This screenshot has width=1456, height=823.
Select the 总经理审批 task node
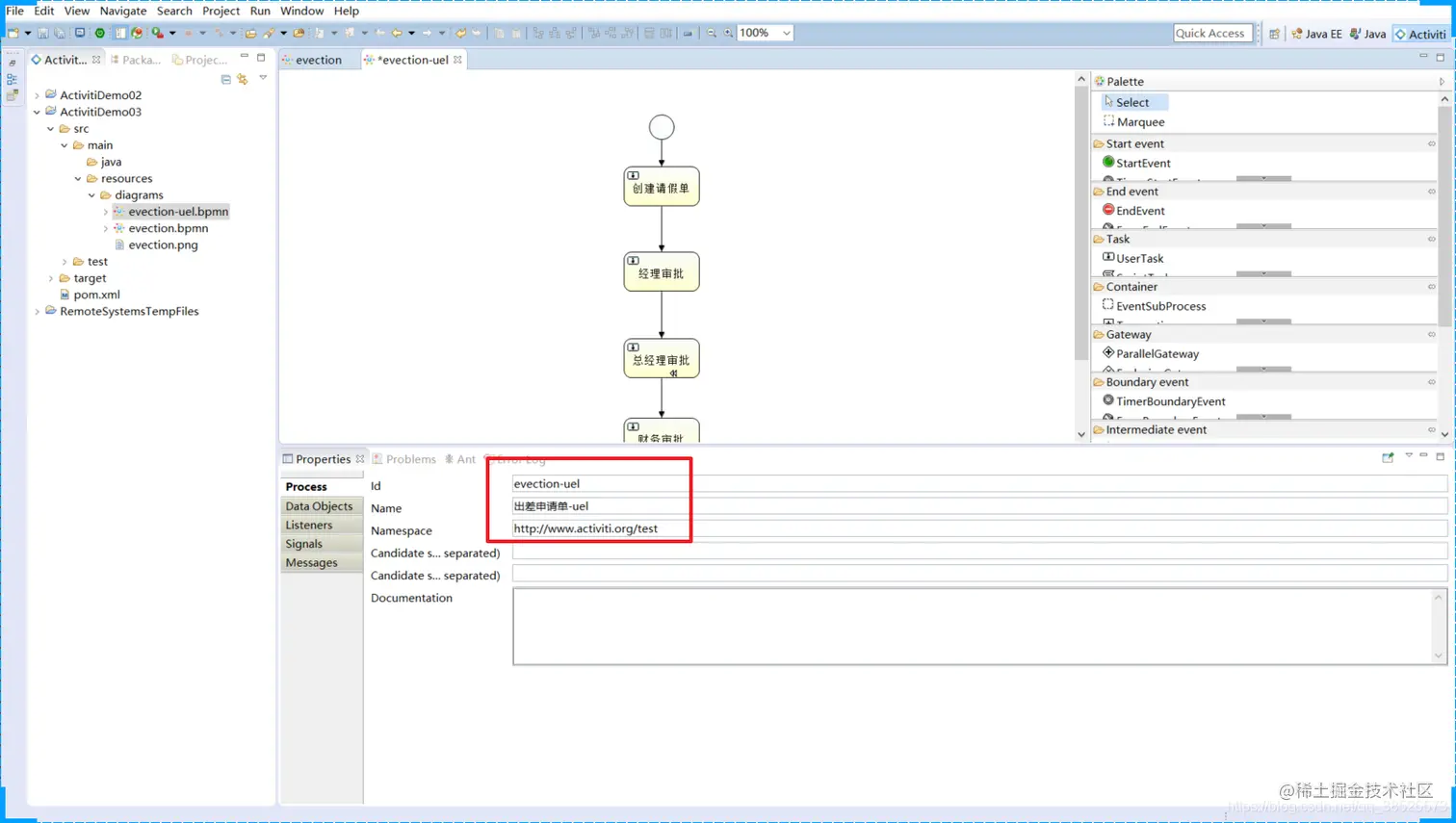tap(662, 358)
